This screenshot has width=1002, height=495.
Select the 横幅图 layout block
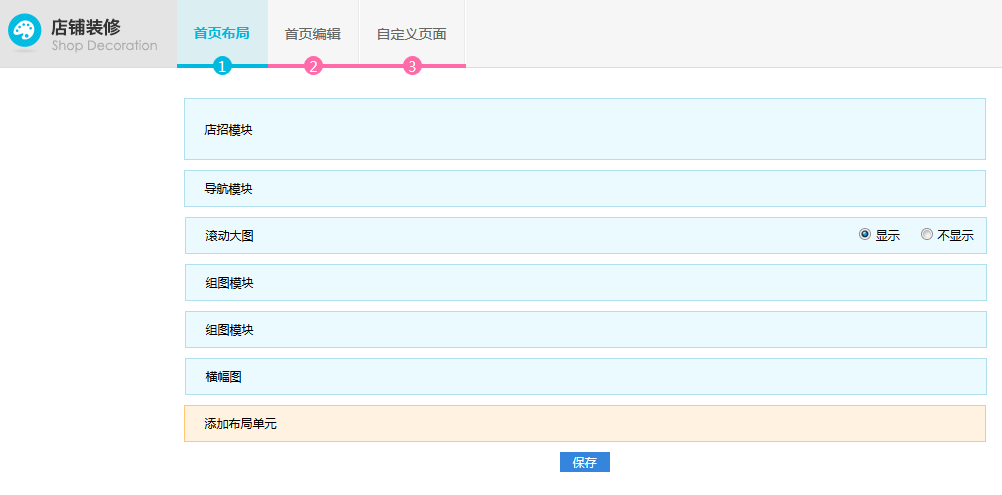[585, 377]
